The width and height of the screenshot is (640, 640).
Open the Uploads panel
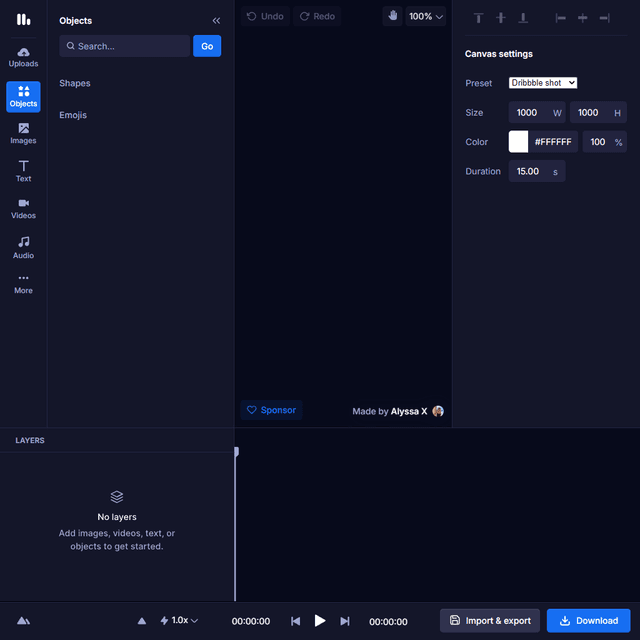coord(23,57)
